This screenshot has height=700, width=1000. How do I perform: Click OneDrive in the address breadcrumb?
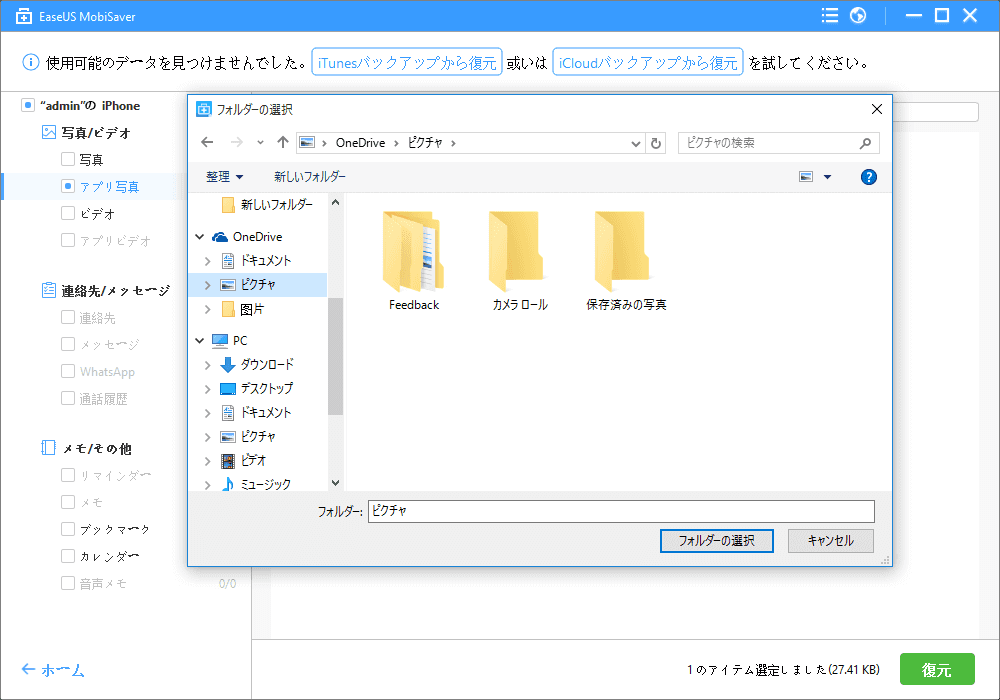click(360, 143)
